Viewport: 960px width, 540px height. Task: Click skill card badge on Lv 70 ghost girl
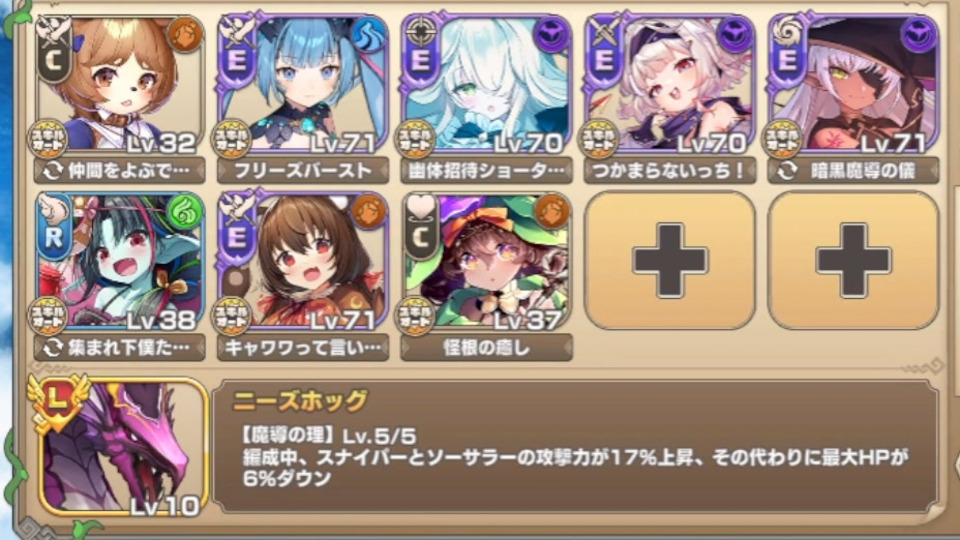click(x=416, y=140)
